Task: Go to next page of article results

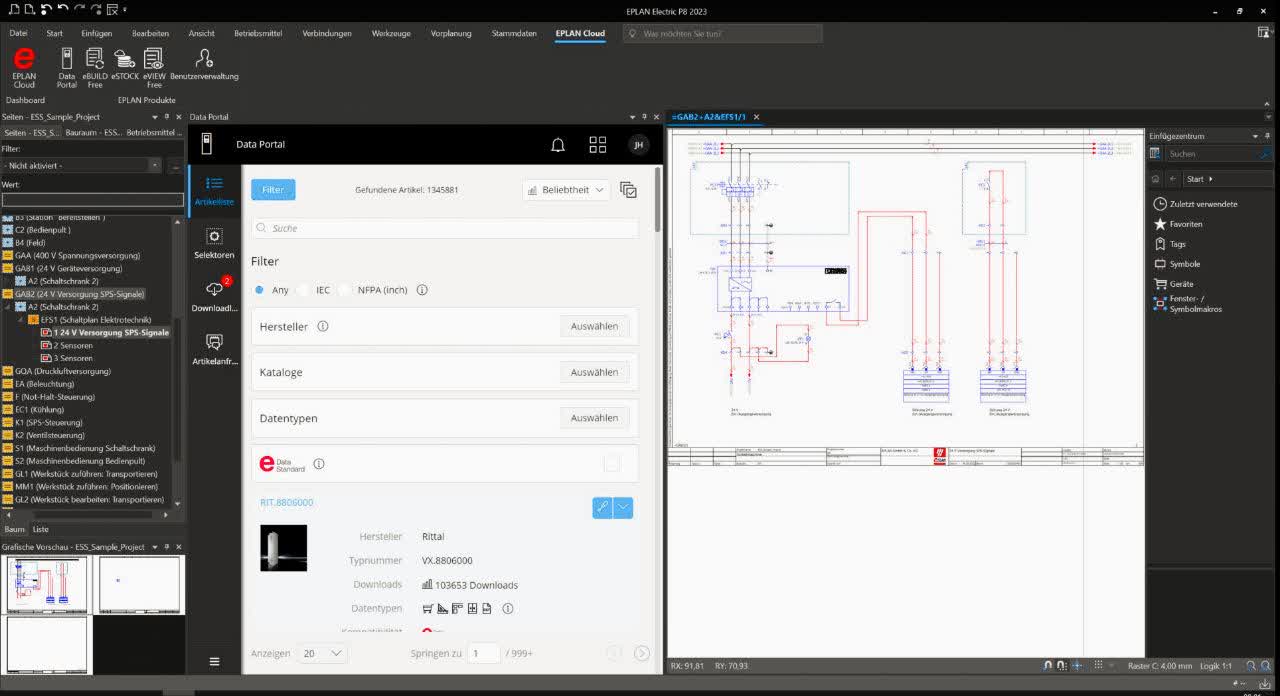Action: (x=642, y=654)
